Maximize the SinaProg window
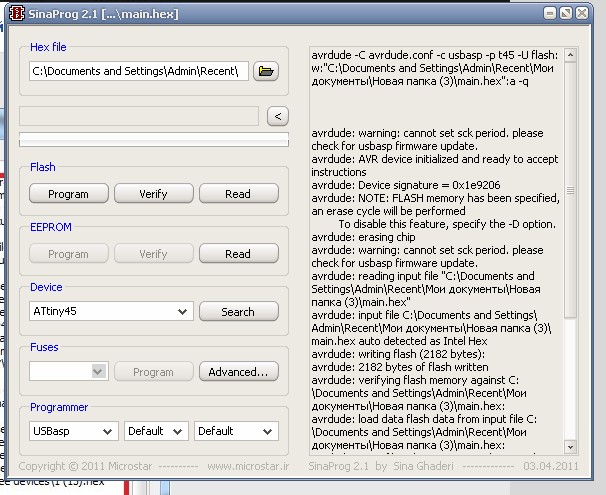 (566, 14)
